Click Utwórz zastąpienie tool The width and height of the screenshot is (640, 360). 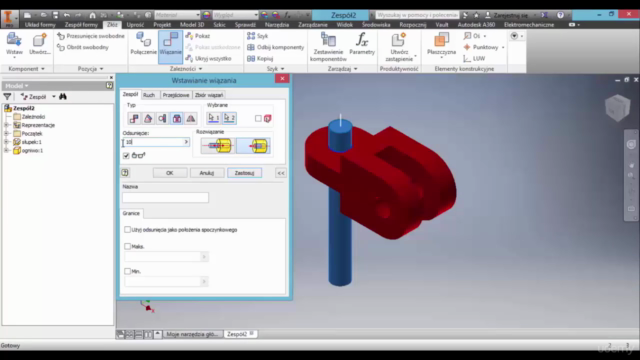pyautogui.click(x=399, y=47)
